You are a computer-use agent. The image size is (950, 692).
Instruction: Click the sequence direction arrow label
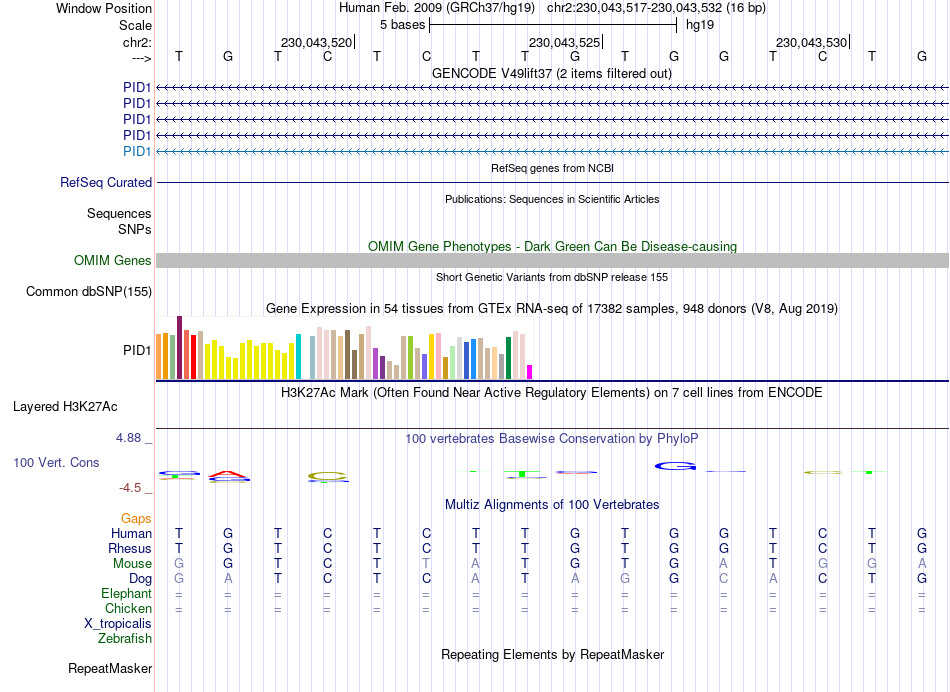(x=141, y=58)
